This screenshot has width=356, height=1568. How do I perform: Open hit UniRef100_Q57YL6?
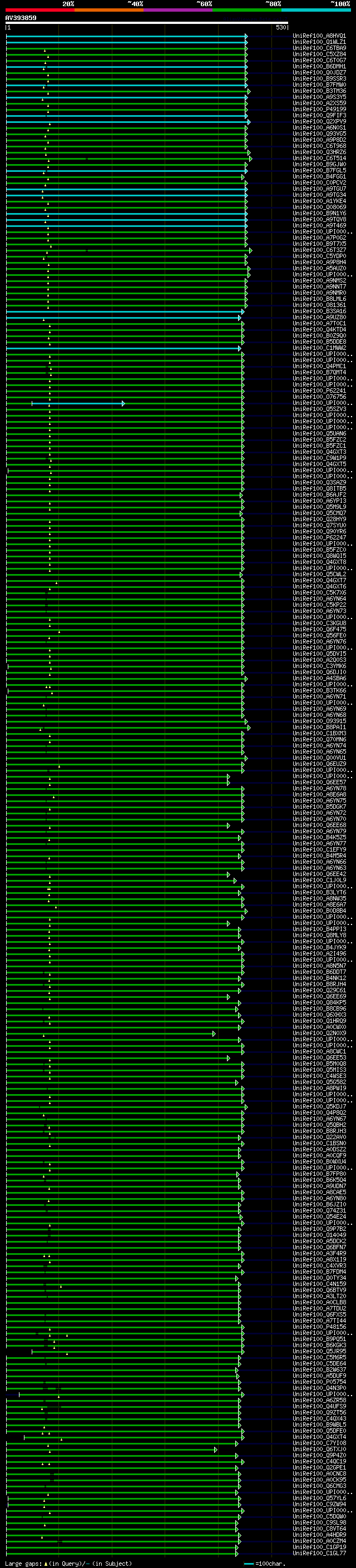pyautogui.click(x=319, y=1498)
